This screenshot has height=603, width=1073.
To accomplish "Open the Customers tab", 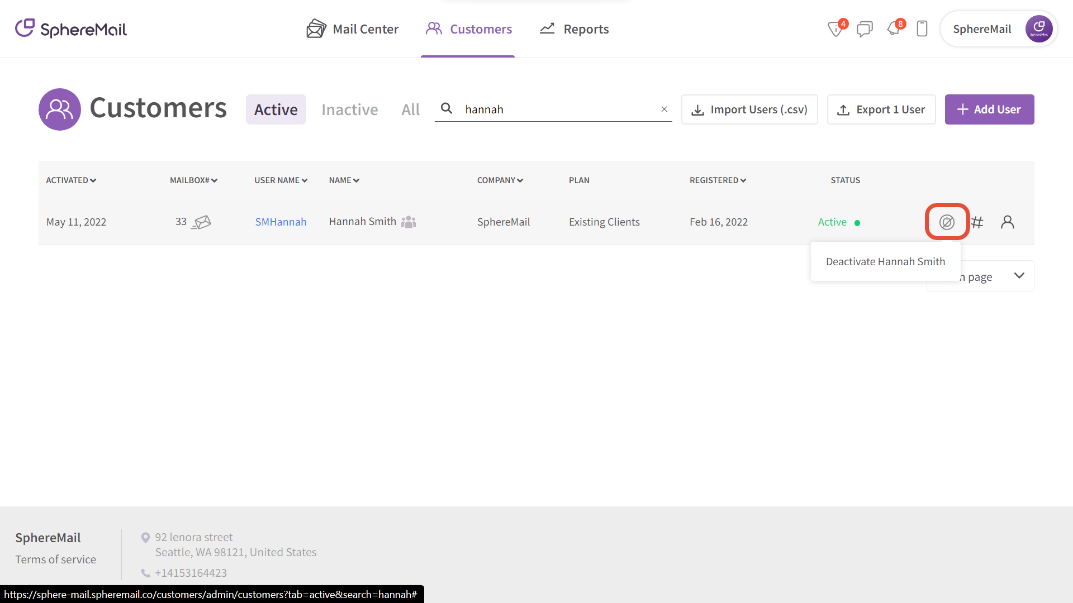I will 469,29.
